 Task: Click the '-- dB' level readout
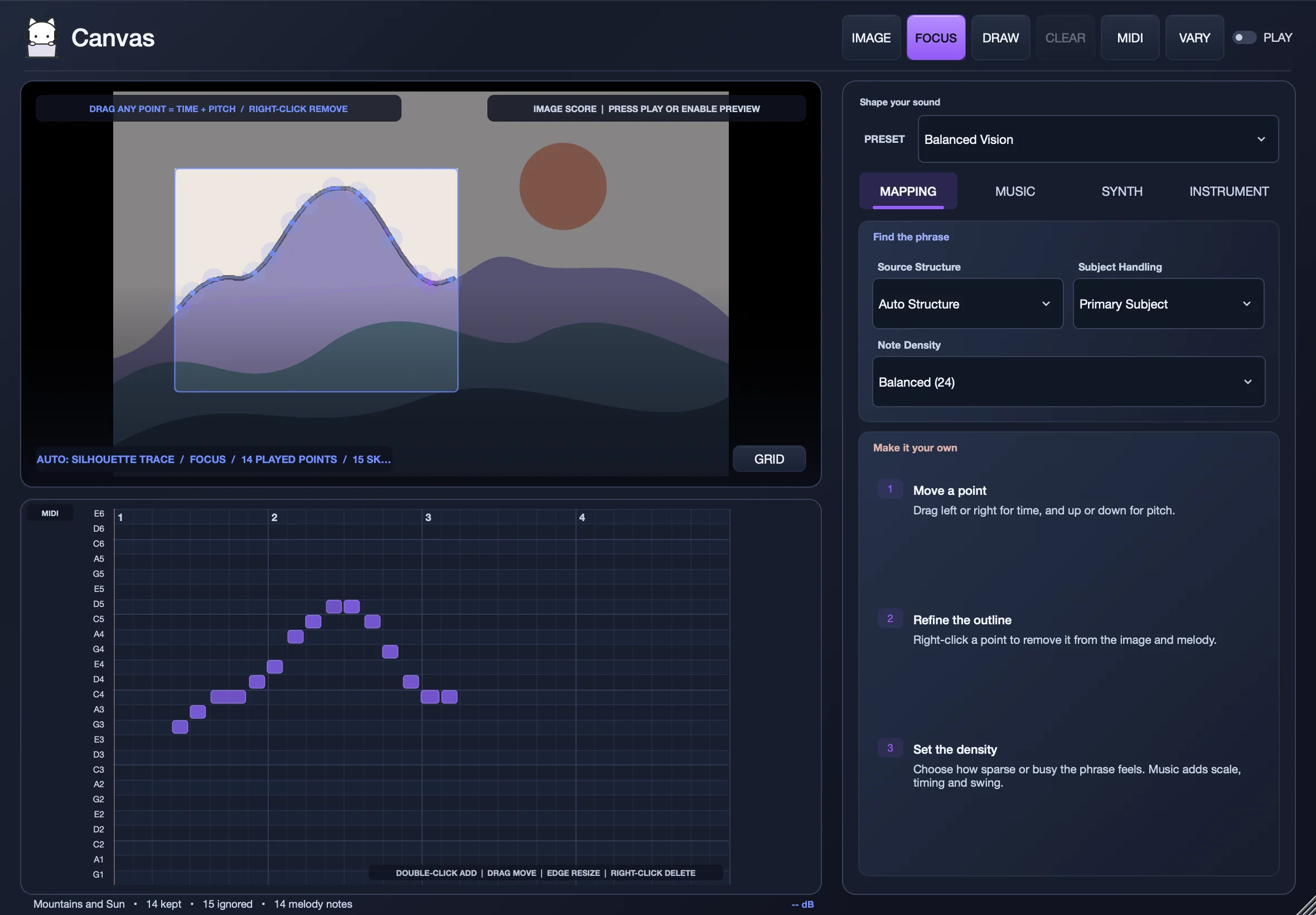point(802,904)
